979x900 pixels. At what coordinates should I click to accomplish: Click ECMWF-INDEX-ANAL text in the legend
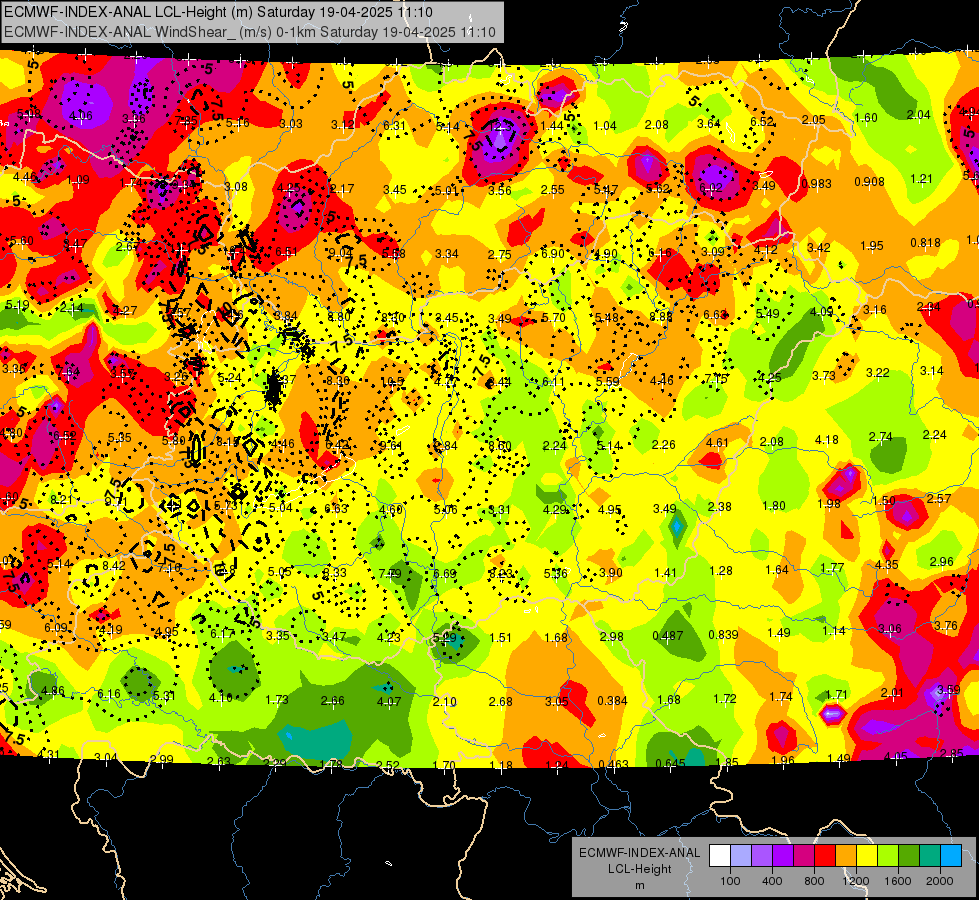(x=639, y=853)
